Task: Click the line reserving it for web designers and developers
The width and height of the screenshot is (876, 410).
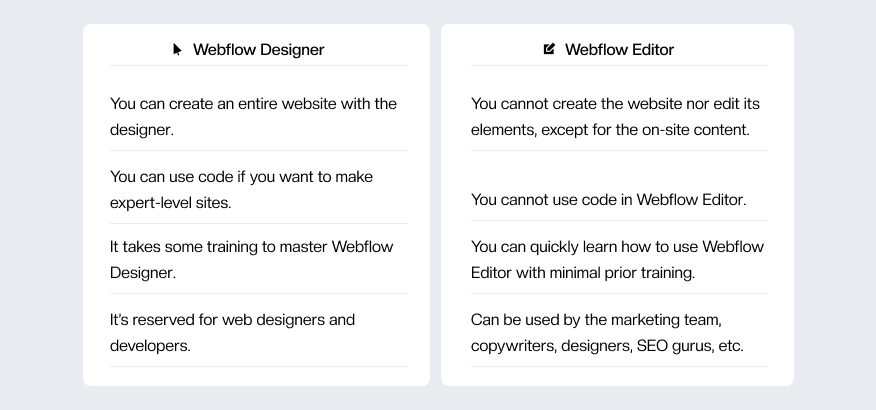Action: click(x=232, y=333)
